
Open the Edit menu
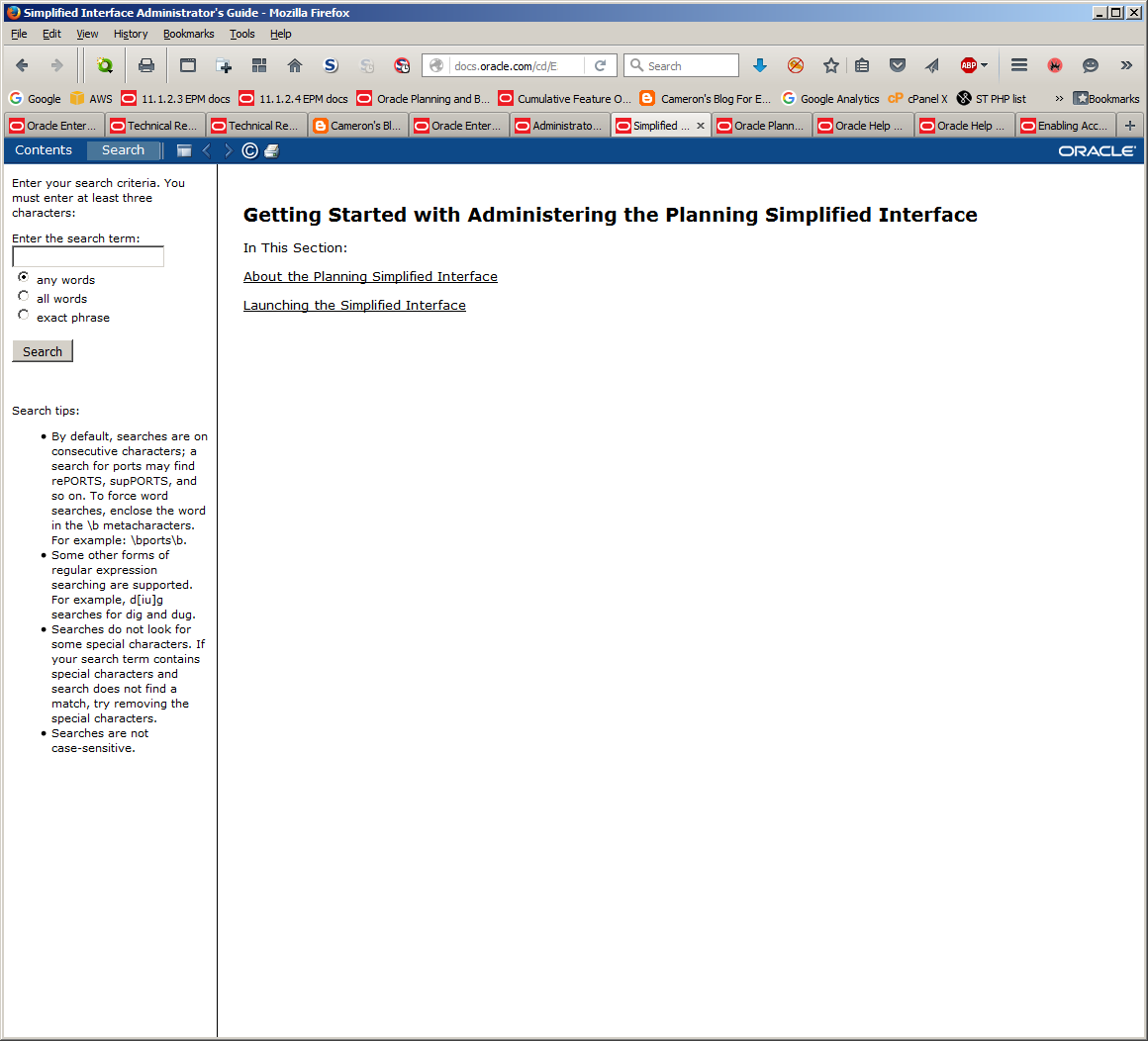(51, 34)
